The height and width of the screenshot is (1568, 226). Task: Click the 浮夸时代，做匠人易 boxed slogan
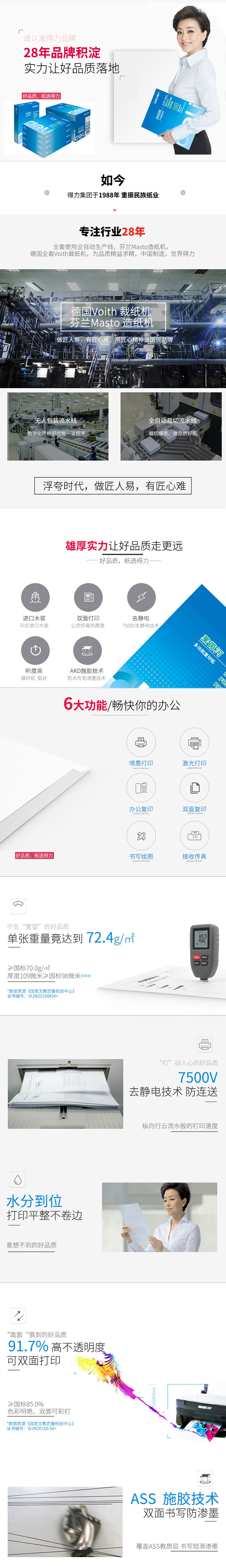pos(113,485)
